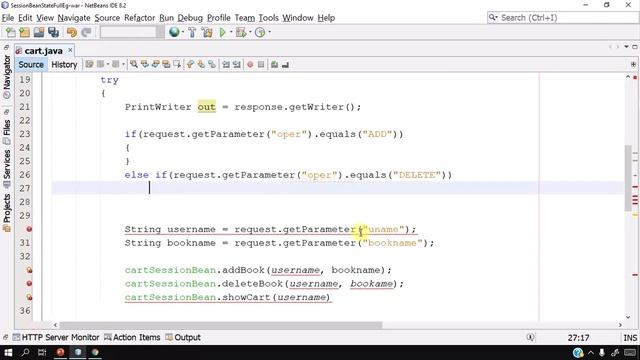Viewport: 640px width, 360px height.
Task: Open the Source menu
Action: pos(107,18)
